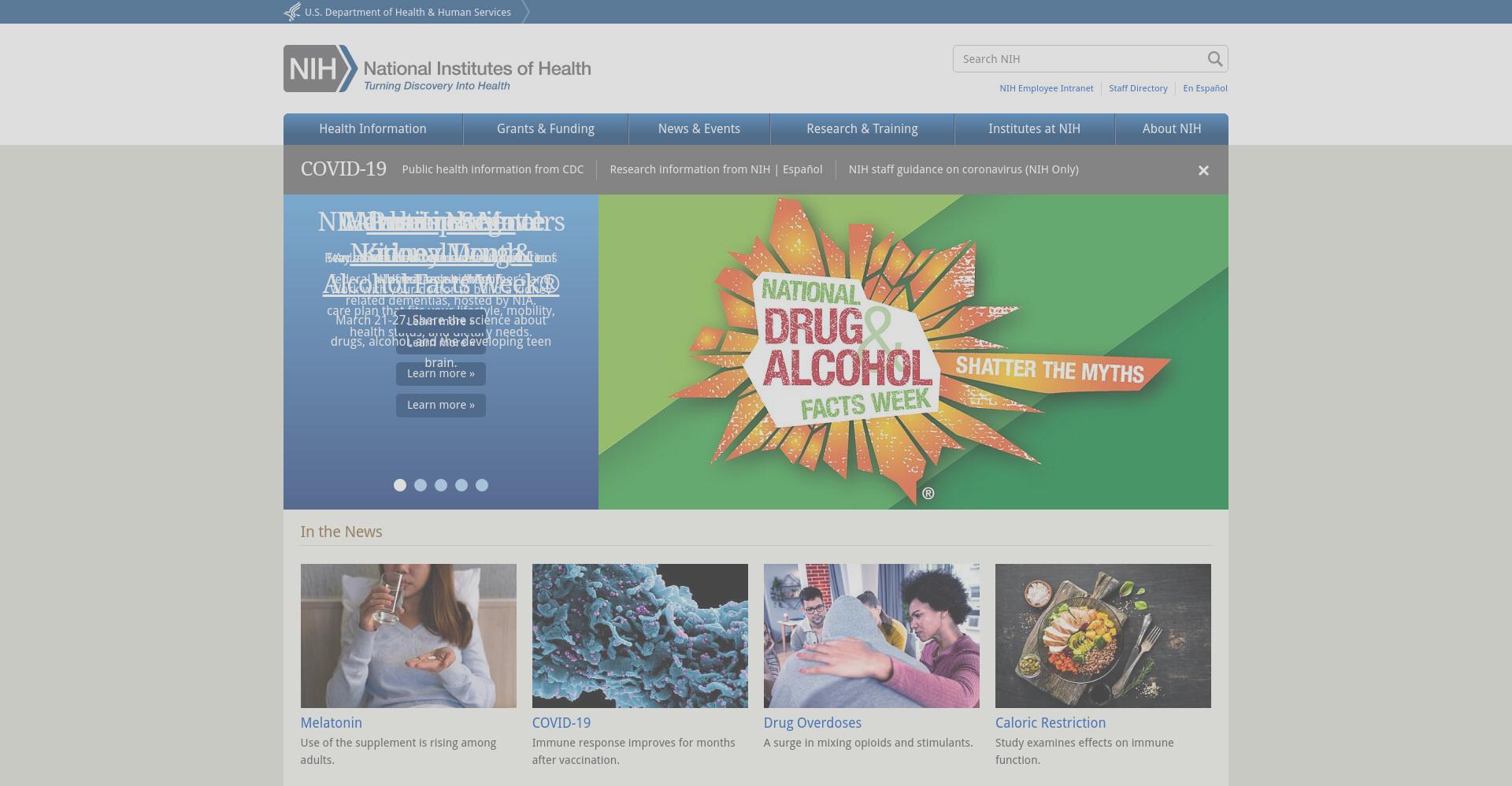1512x786 pixels.
Task: Open U.S. Department of Health & Human Services link
Action: click(x=408, y=12)
